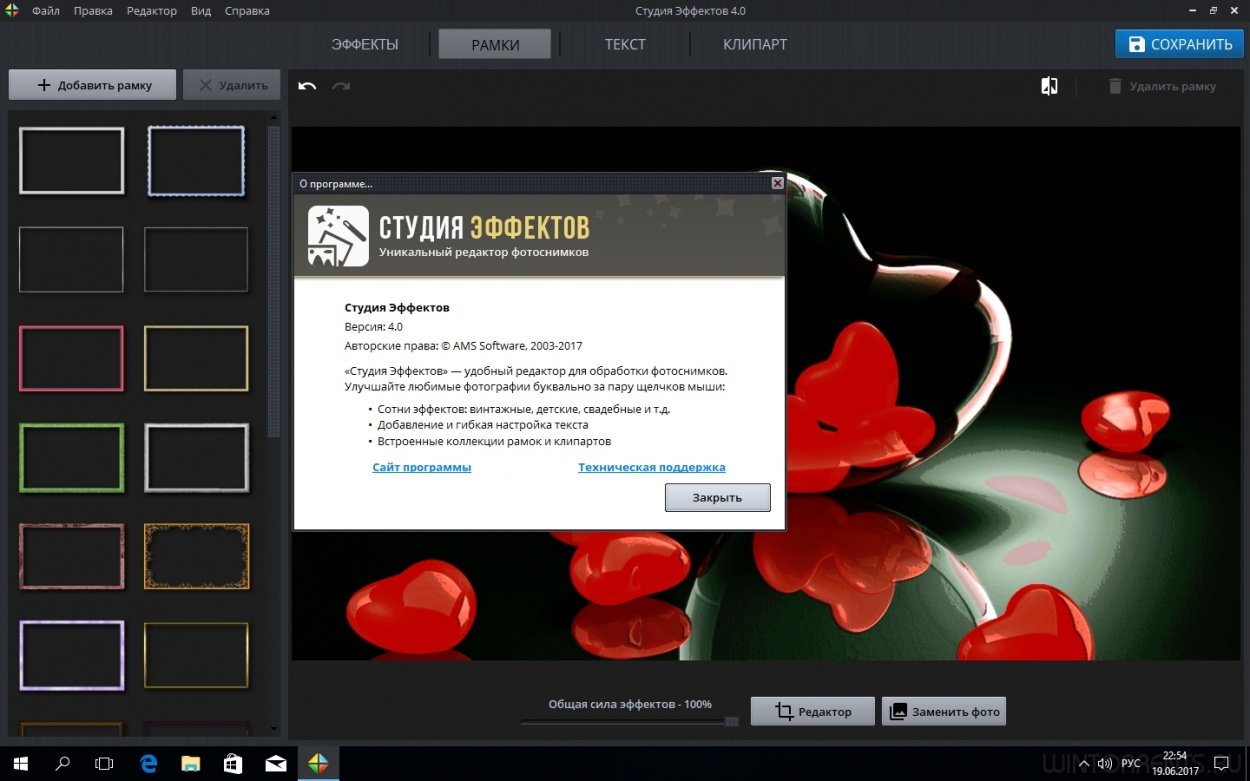Open Microsoft Edge from the taskbar
Screen dimensions: 1250x781
pyautogui.click(x=147, y=764)
